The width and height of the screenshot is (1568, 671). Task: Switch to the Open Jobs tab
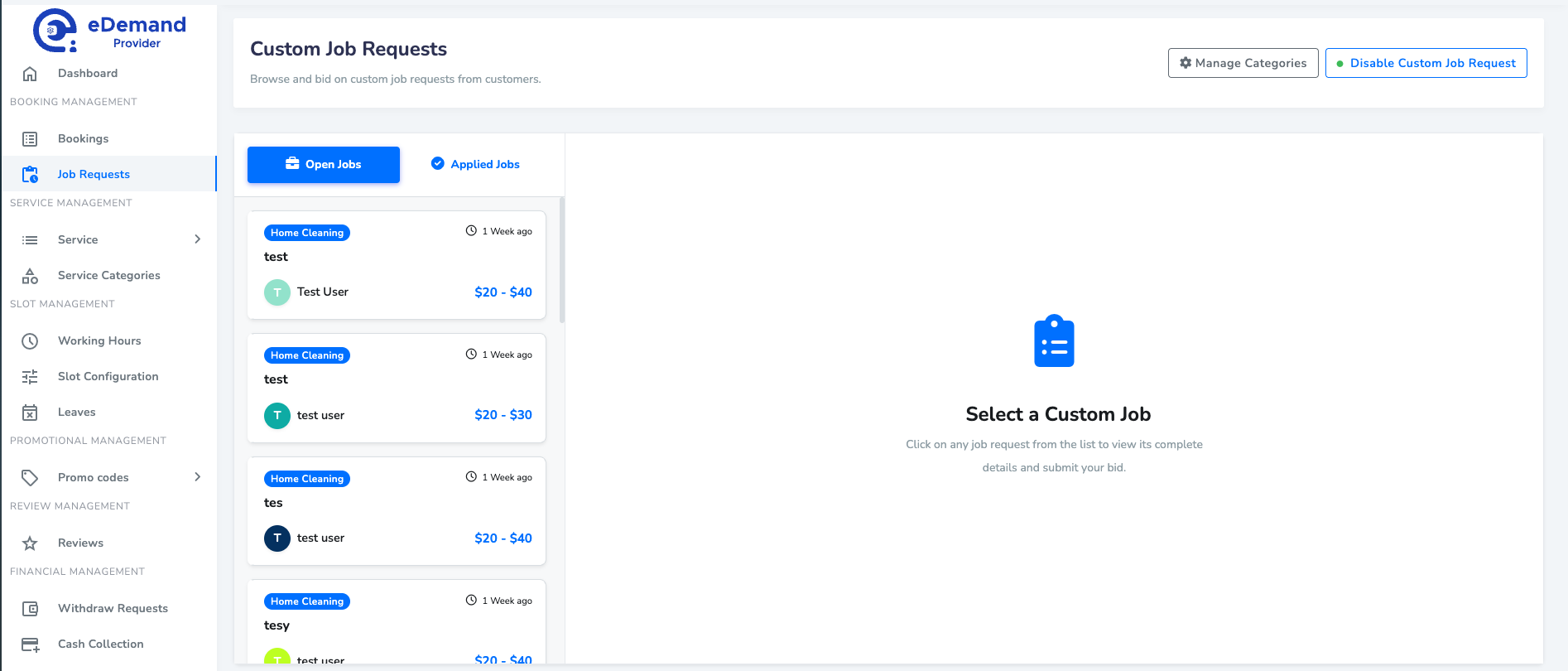coord(324,164)
